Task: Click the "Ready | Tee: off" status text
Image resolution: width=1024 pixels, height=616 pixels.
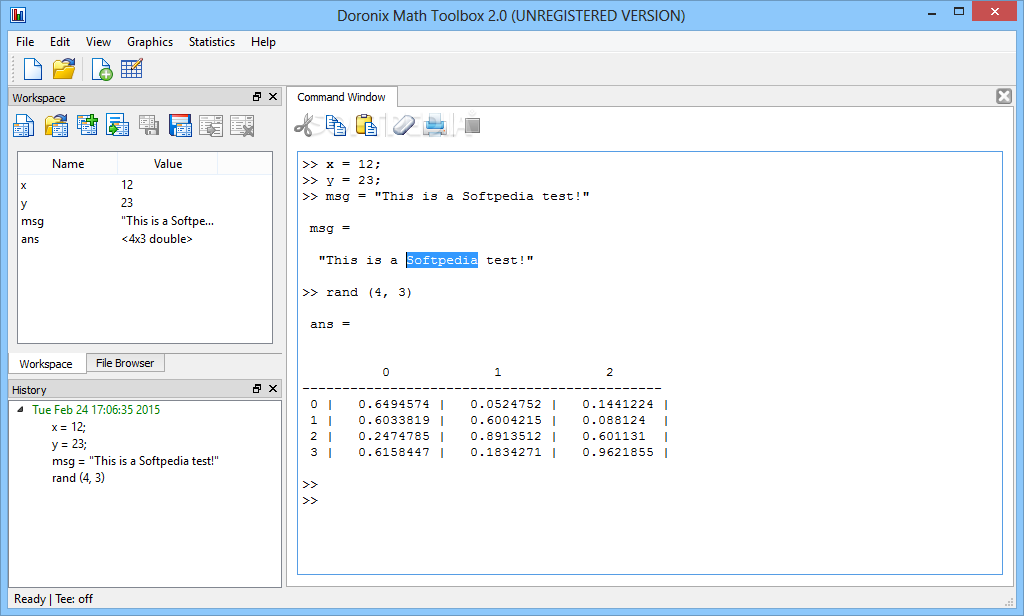Action: [54, 599]
